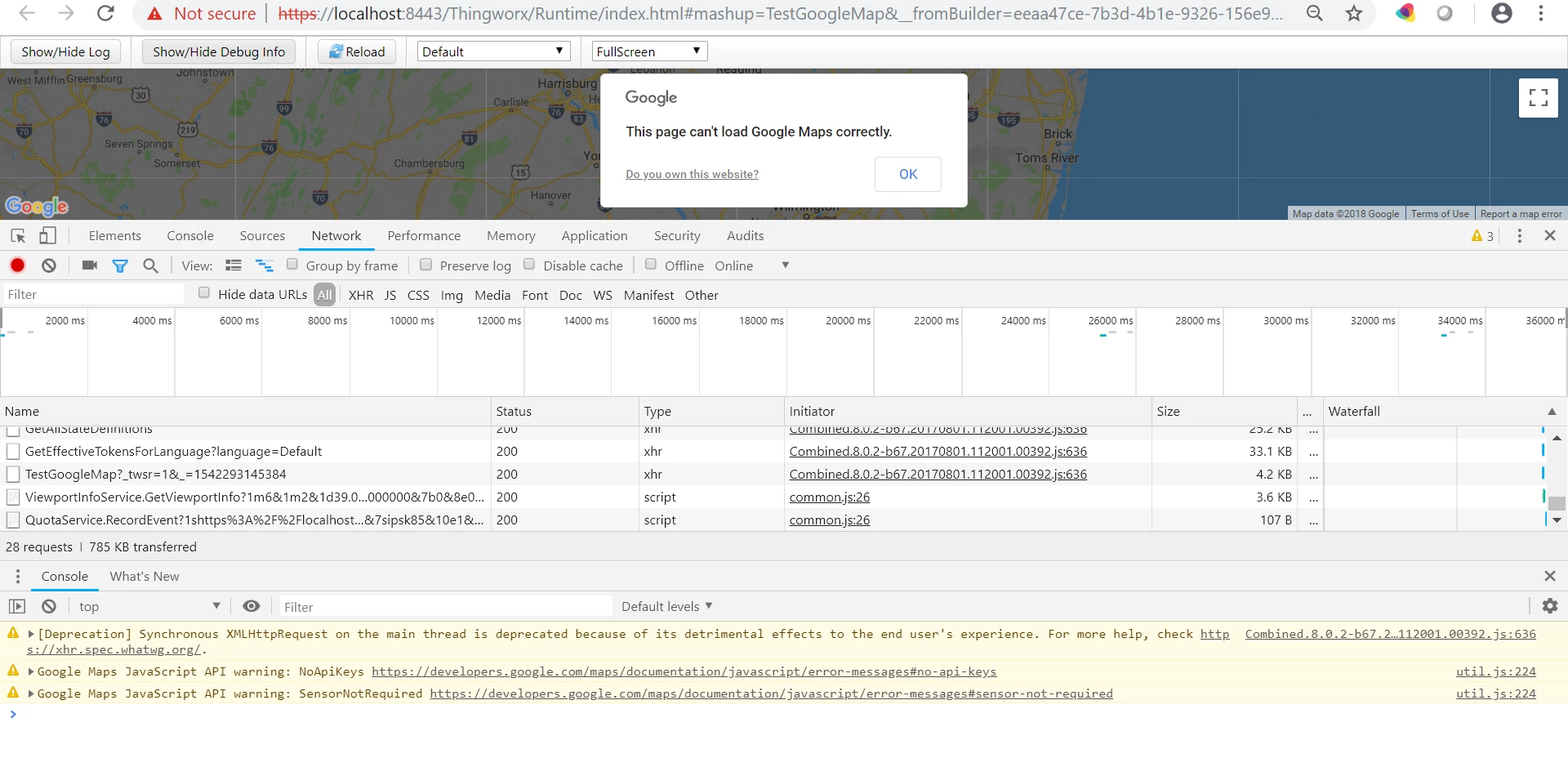
Task: Tick the Disable cache checkbox
Action: coord(529,265)
